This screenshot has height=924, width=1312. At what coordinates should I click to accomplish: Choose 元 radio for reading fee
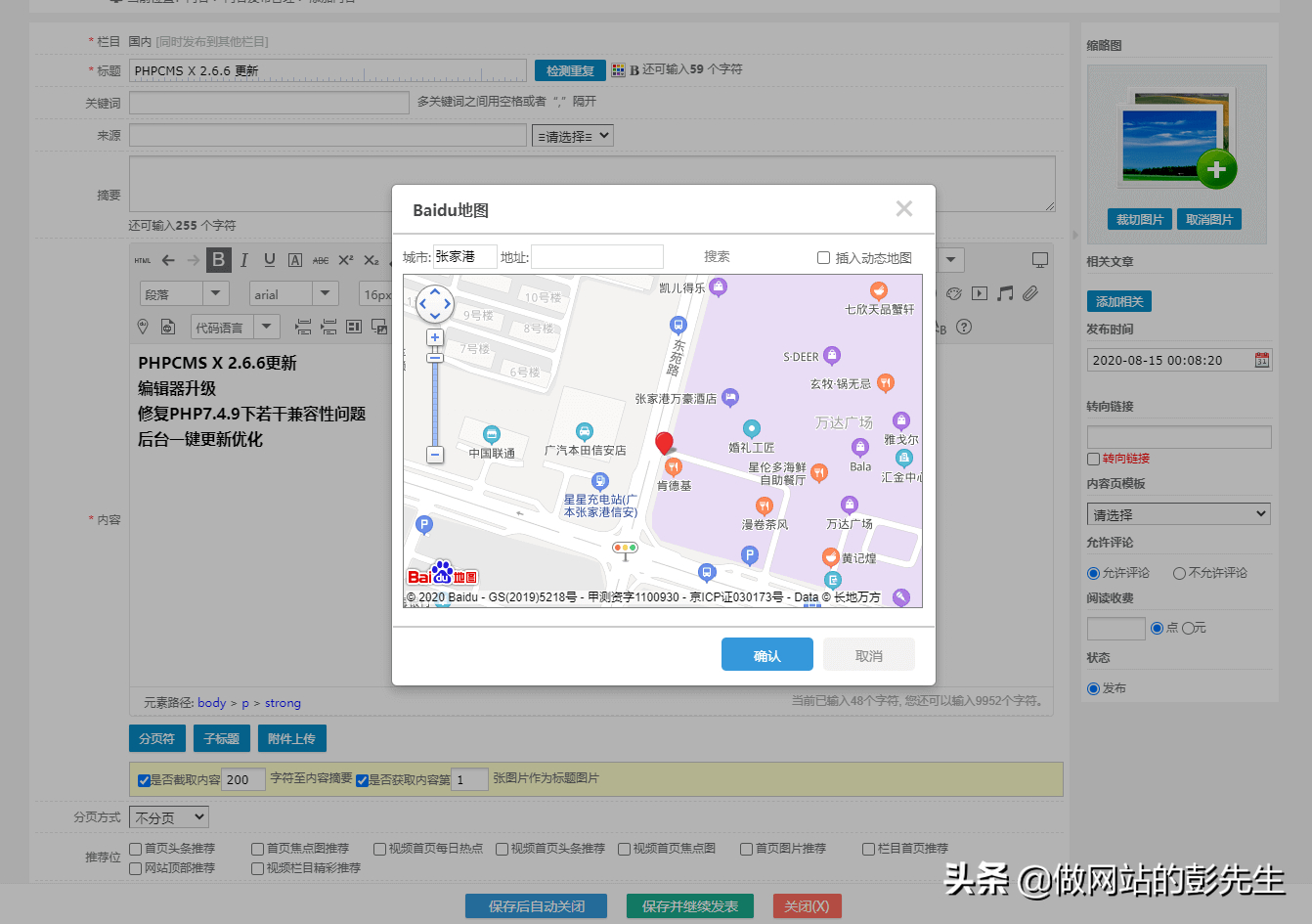(x=1188, y=628)
